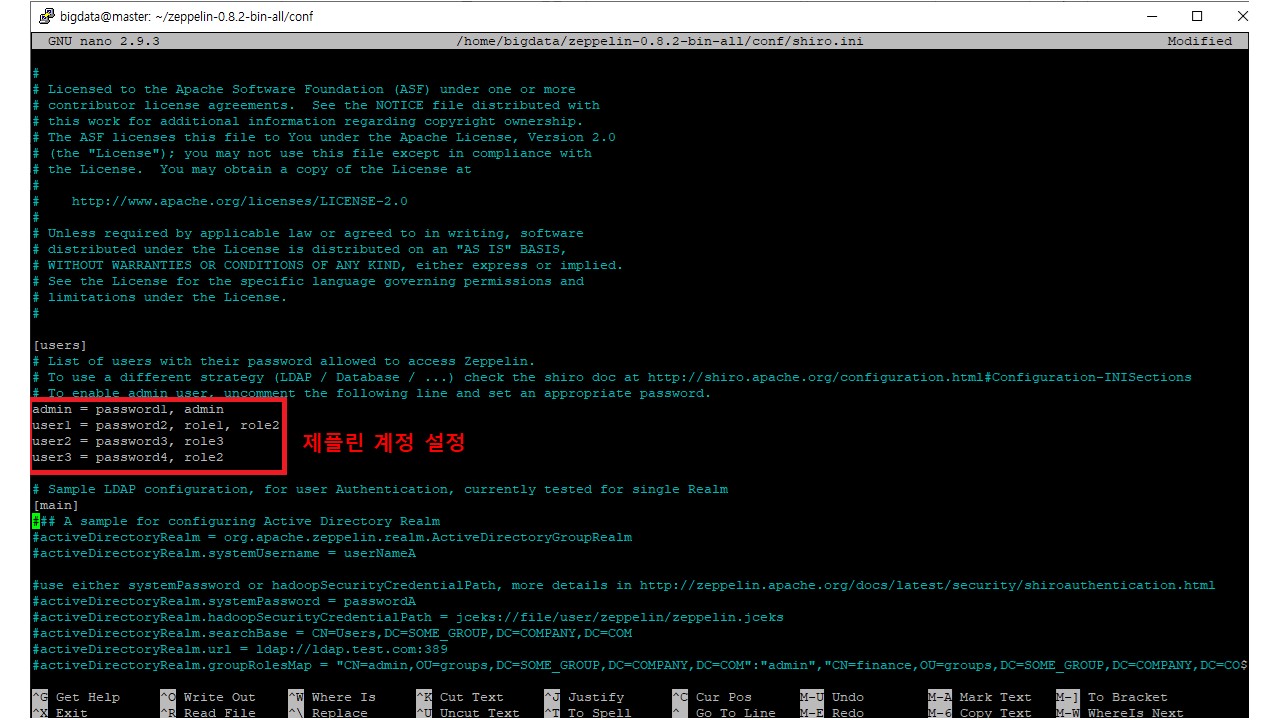Select the ^K Cut Text shortcut
Image resolution: width=1280 pixels, height=720 pixels.
(460, 697)
